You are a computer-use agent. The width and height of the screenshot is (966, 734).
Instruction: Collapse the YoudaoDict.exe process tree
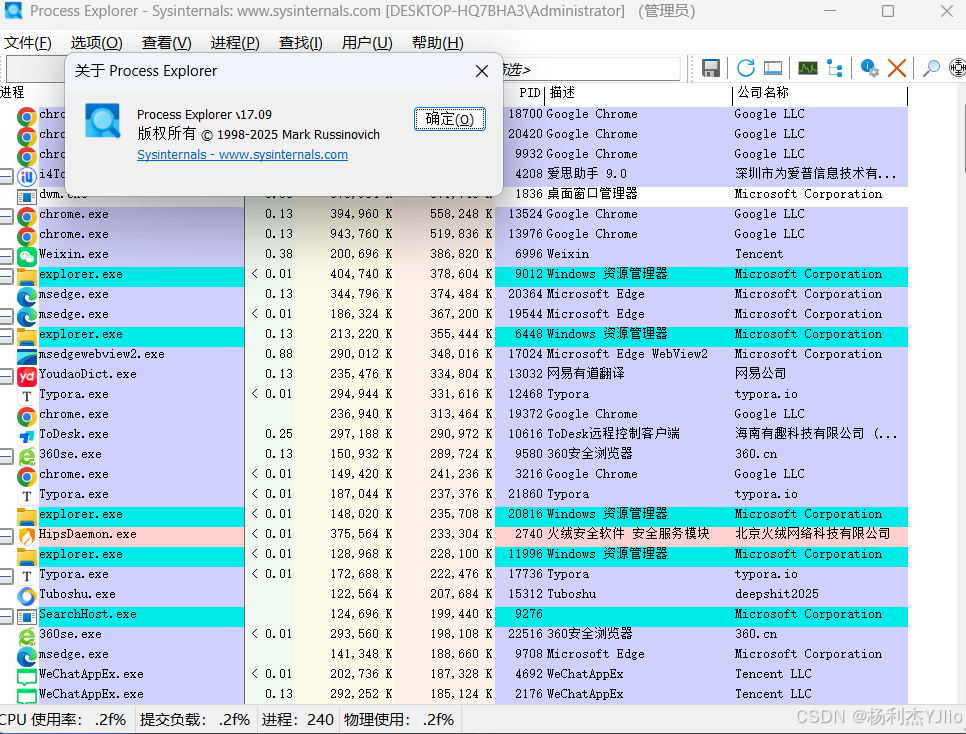coord(6,376)
